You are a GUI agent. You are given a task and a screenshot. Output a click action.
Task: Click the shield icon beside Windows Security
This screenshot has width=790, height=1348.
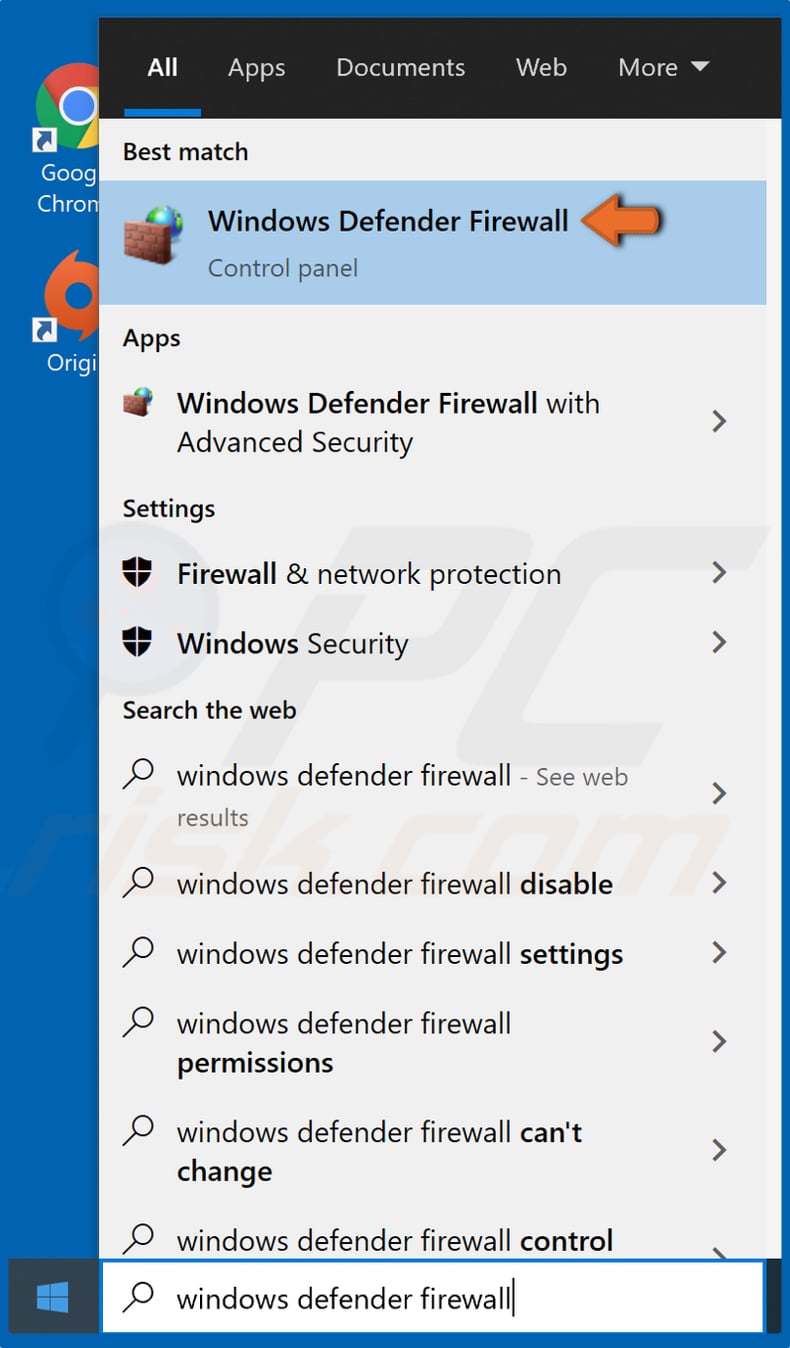click(138, 643)
